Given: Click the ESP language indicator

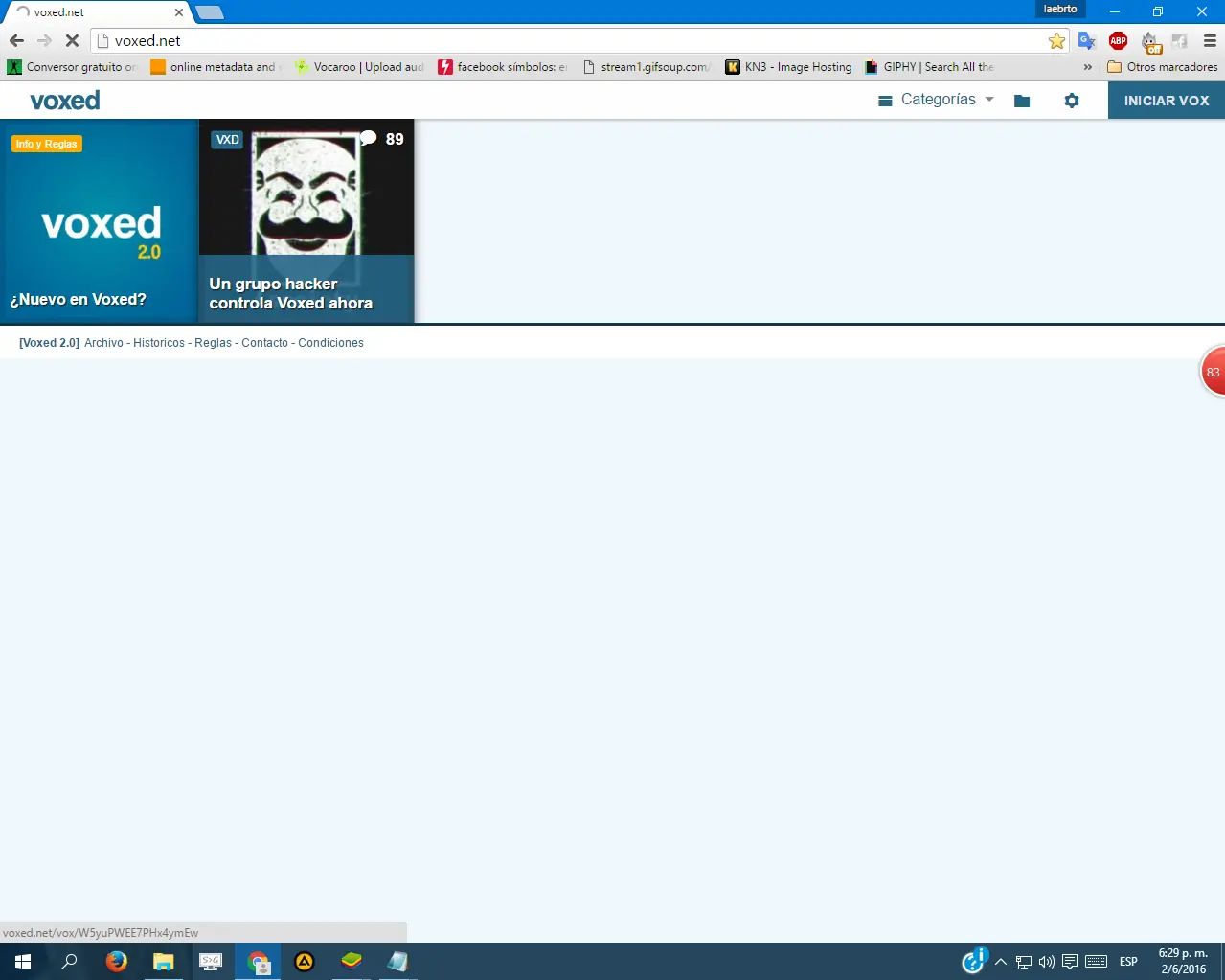Looking at the screenshot, I should [x=1128, y=962].
